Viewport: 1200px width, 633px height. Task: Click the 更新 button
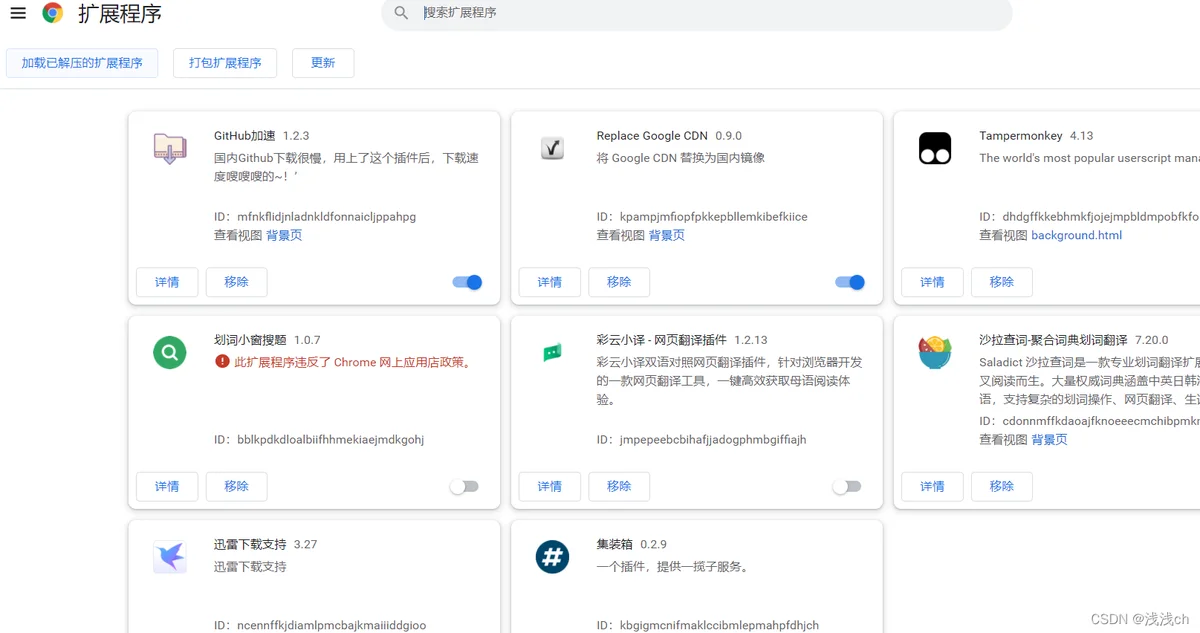[x=323, y=62]
